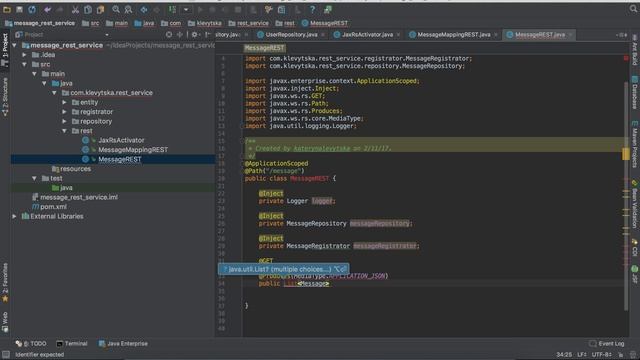This screenshot has height=360, width=640.
Task: Click the Copy toolbar icon
Action: [x=88, y=9]
